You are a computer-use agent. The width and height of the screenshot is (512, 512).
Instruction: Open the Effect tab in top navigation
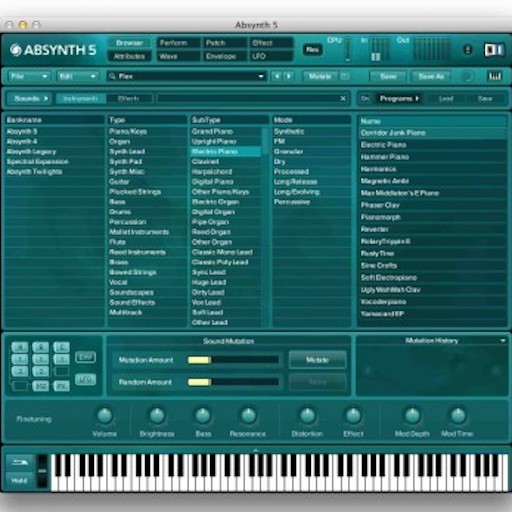(271, 43)
